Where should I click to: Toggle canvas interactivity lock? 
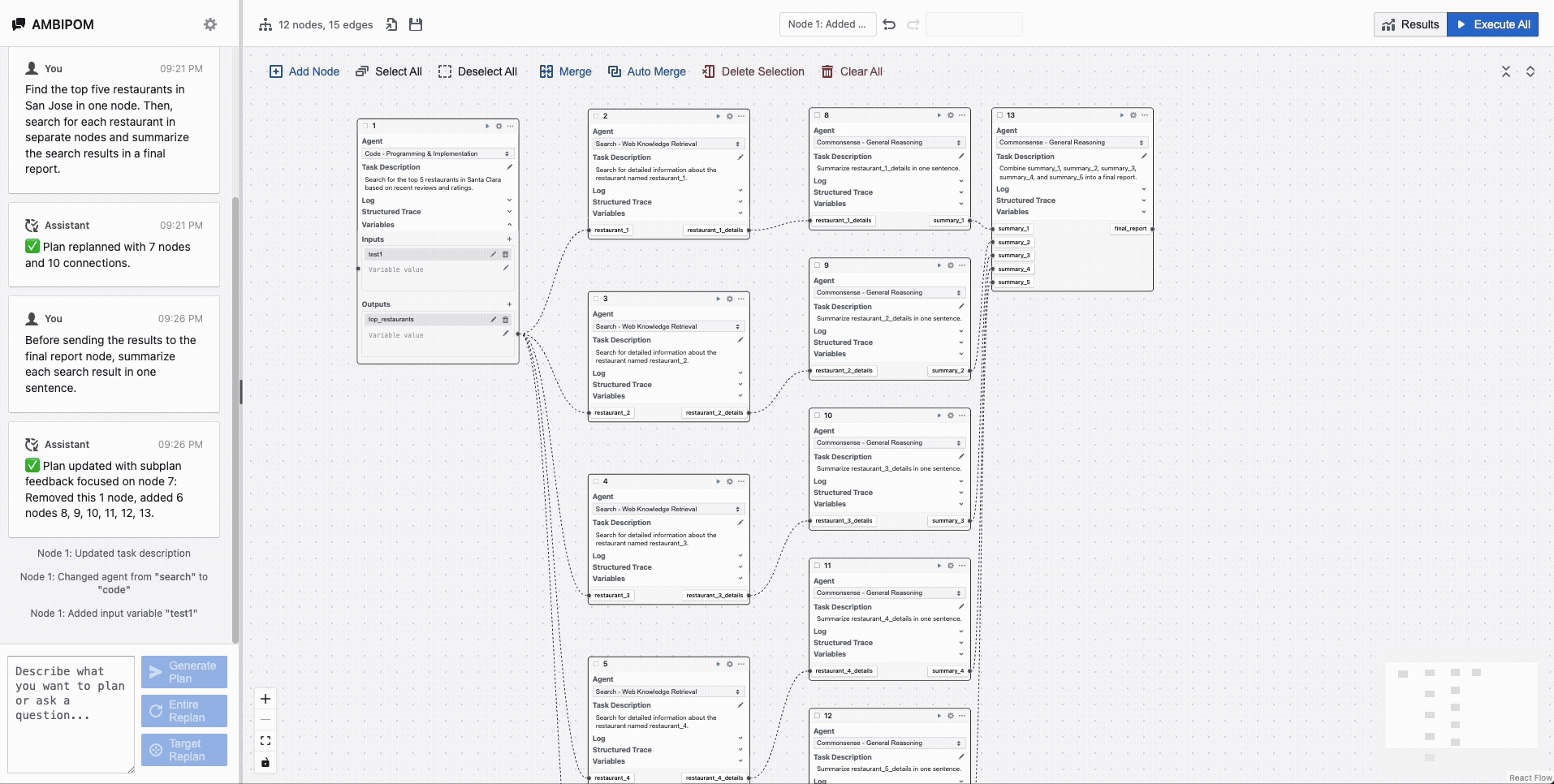click(x=265, y=762)
